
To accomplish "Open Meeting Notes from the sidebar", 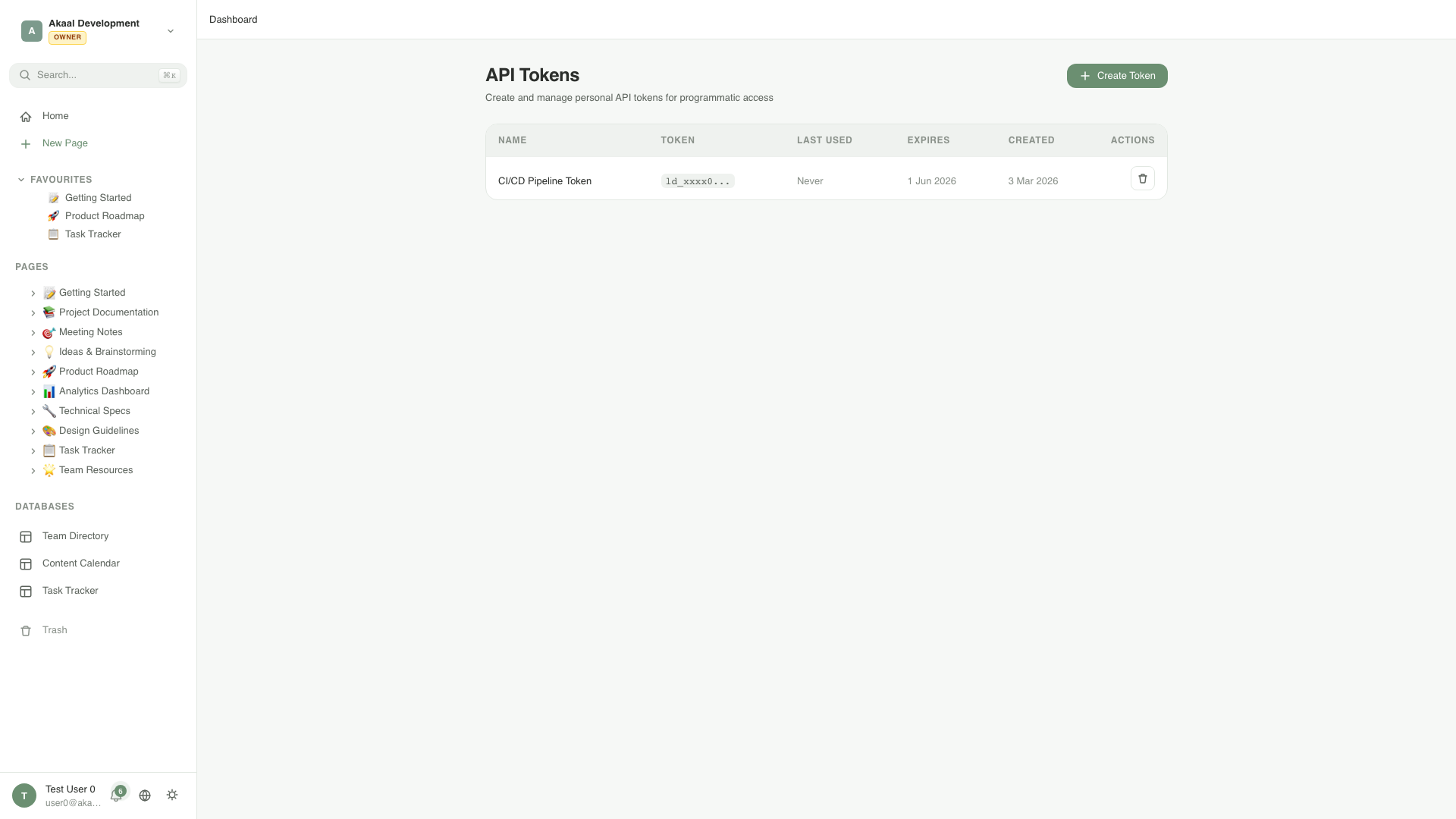I will pyautogui.click(x=91, y=331).
